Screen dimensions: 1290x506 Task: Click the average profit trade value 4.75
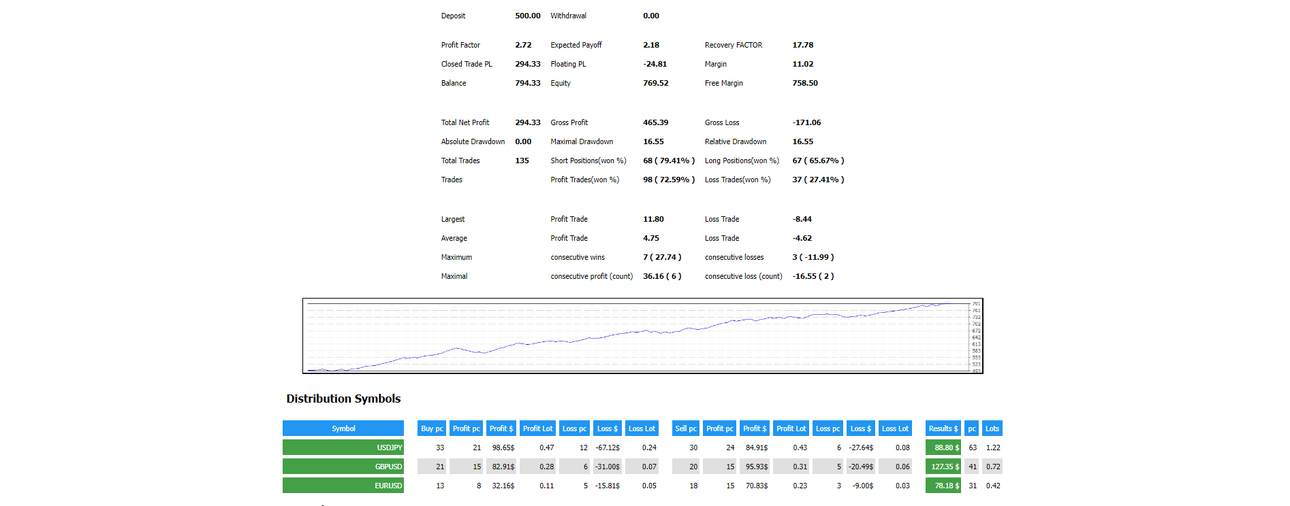(651, 238)
